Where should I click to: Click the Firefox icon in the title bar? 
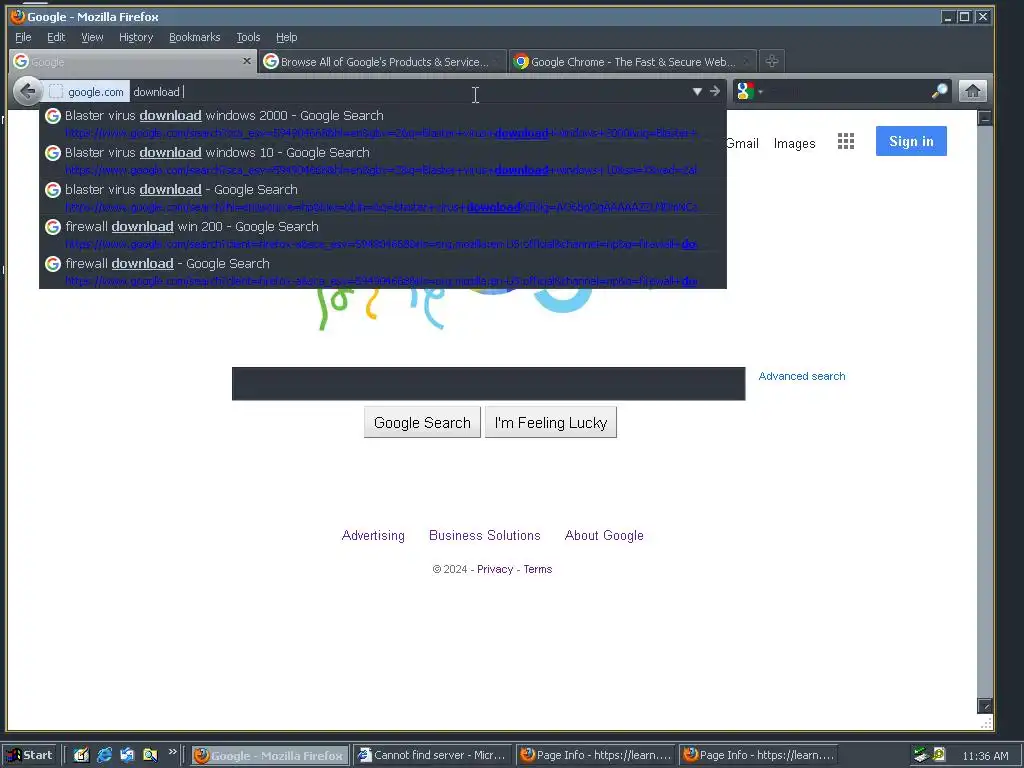click(18, 16)
